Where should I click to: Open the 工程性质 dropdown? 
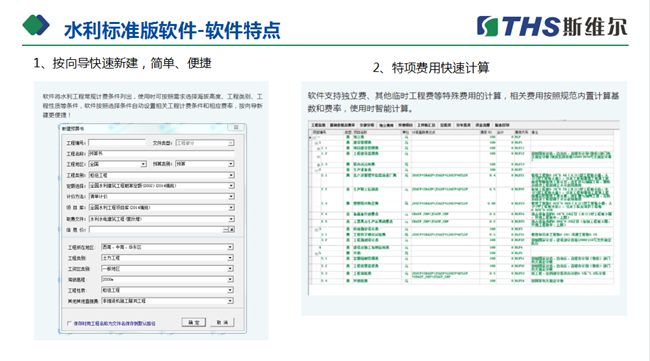(x=230, y=290)
